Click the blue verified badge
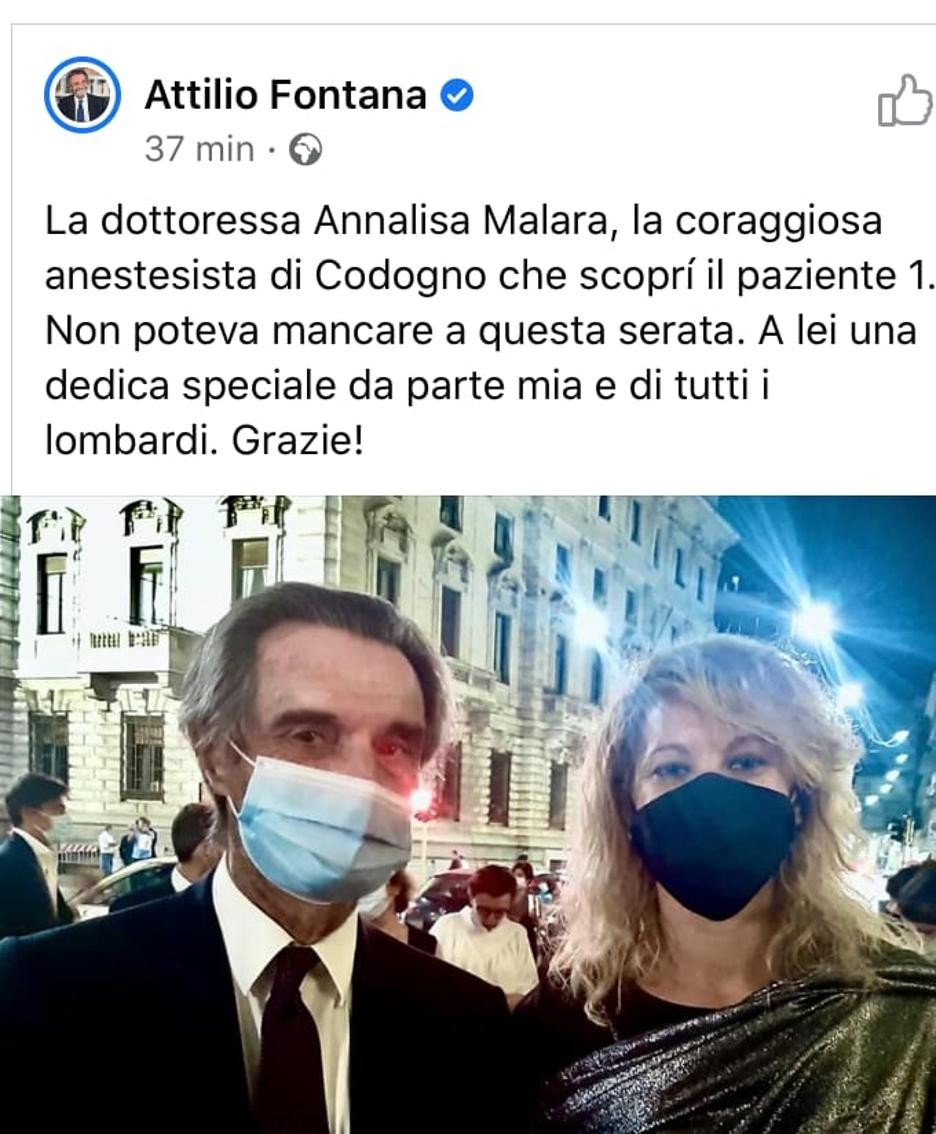936x1134 pixels. pos(457,95)
